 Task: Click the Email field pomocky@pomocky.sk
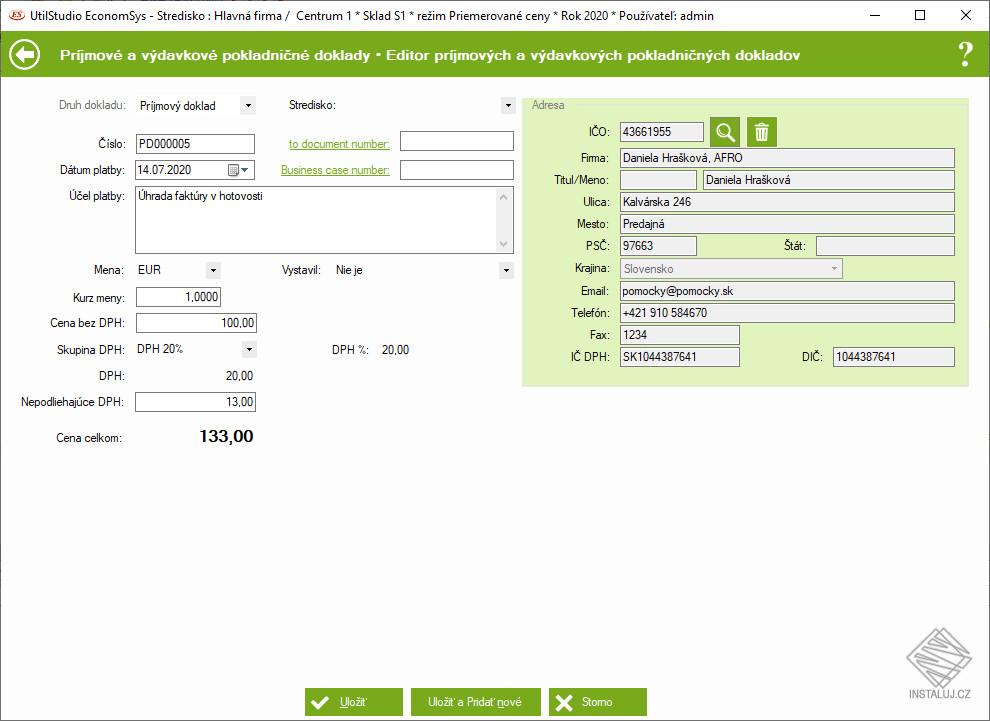[x=787, y=291]
